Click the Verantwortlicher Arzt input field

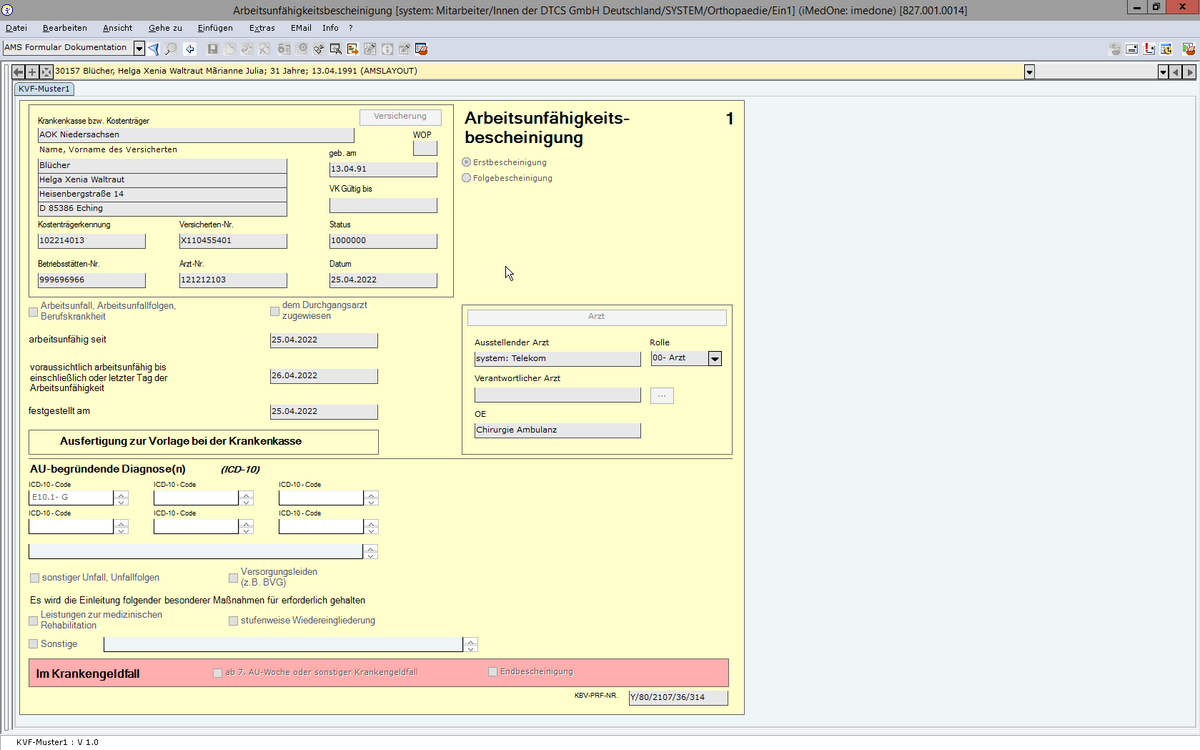[x=558, y=396]
